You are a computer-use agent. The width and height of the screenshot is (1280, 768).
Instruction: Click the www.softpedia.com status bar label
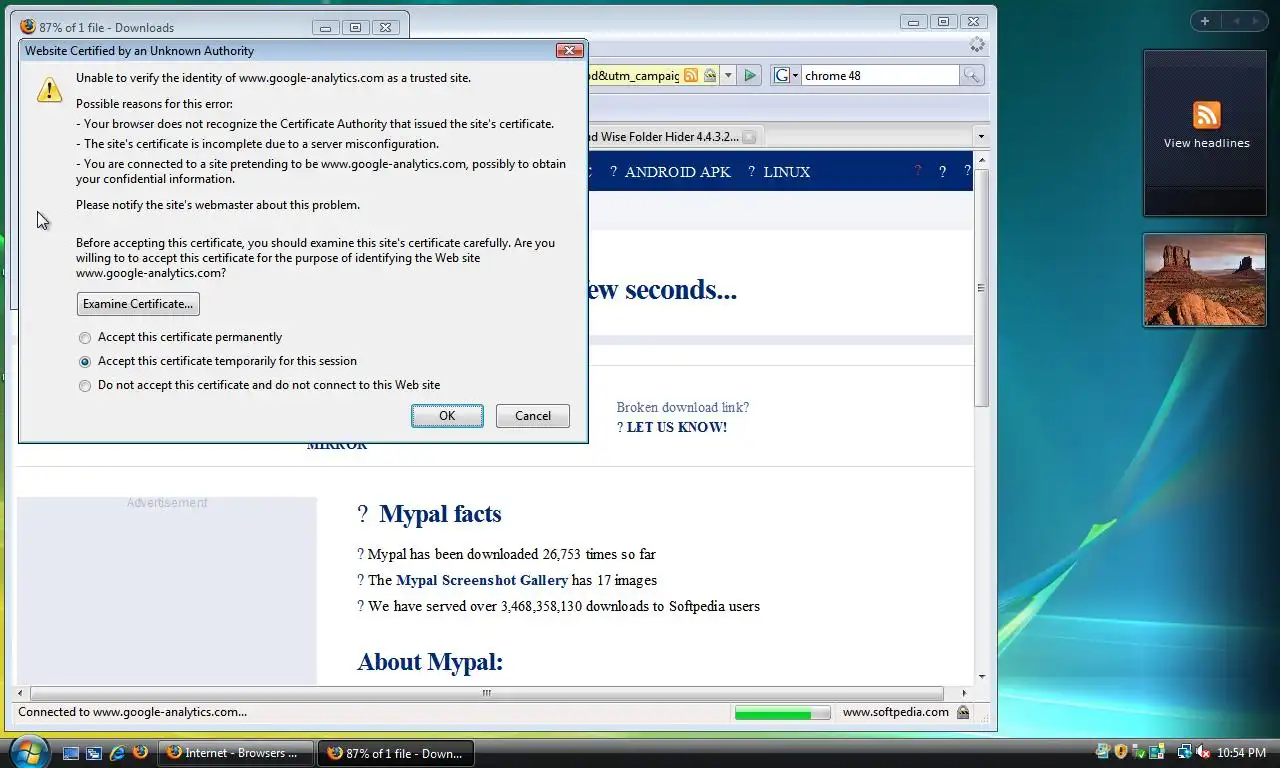tap(896, 712)
